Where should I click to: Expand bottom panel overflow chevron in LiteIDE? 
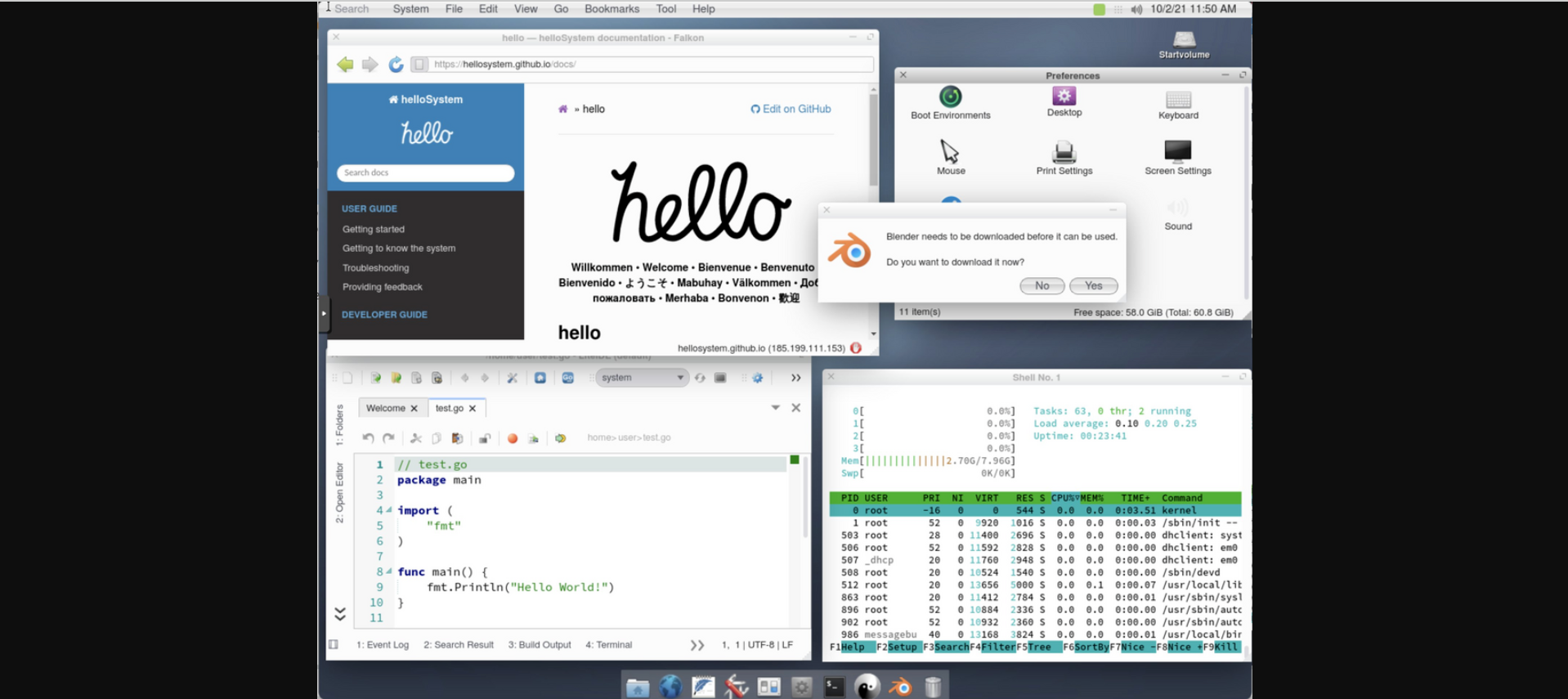click(697, 645)
